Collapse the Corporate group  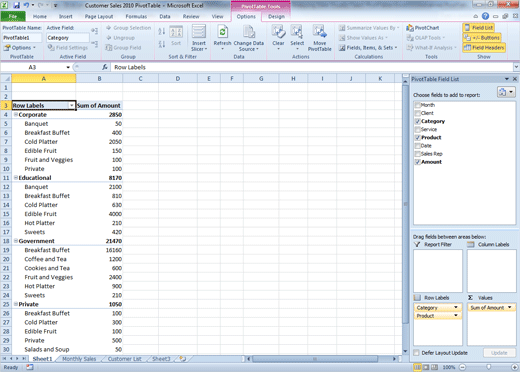[15, 114]
